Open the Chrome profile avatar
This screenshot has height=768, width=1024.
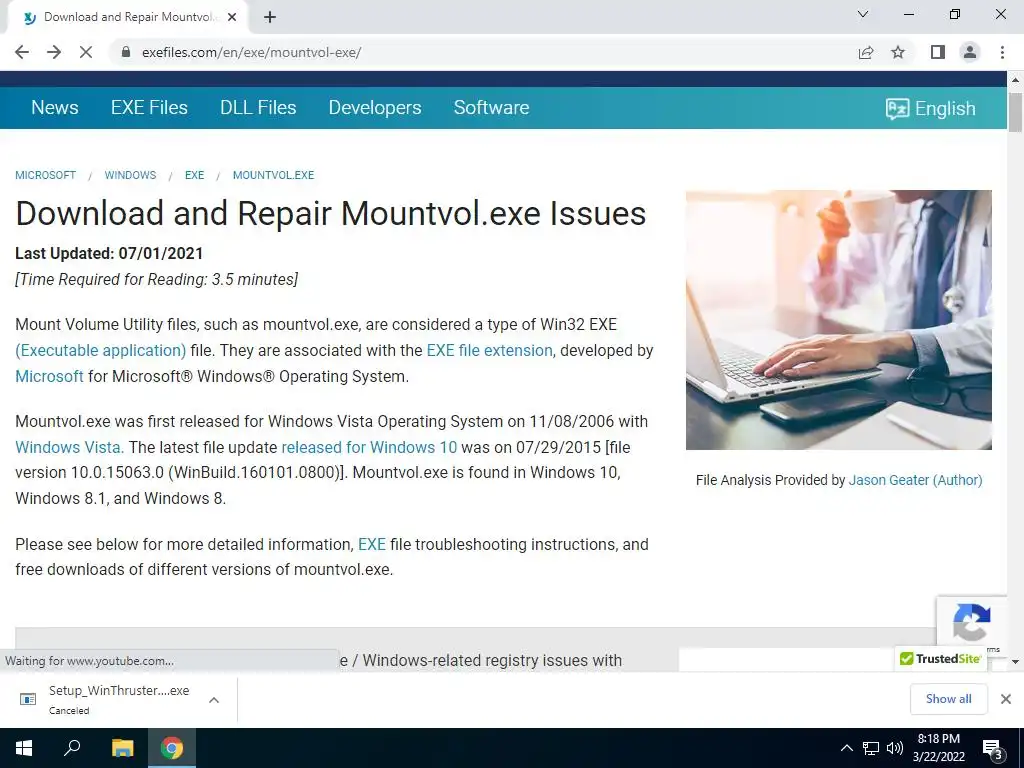(x=970, y=52)
